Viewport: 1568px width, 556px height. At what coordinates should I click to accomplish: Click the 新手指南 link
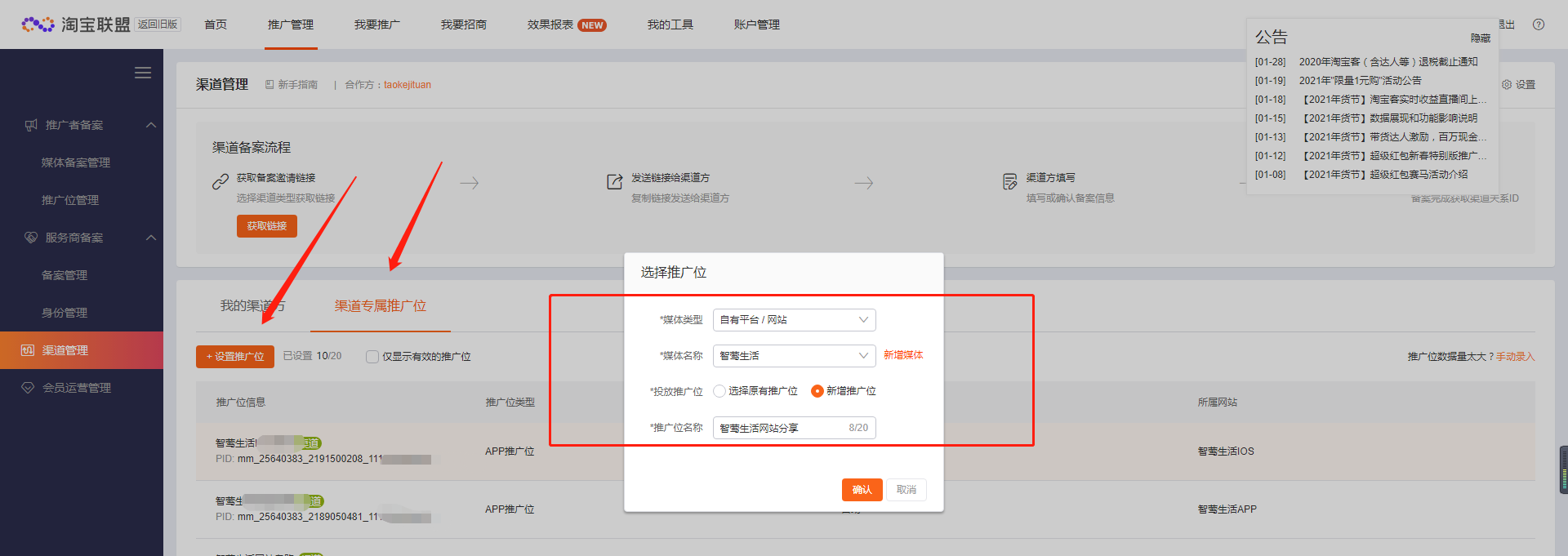click(298, 84)
